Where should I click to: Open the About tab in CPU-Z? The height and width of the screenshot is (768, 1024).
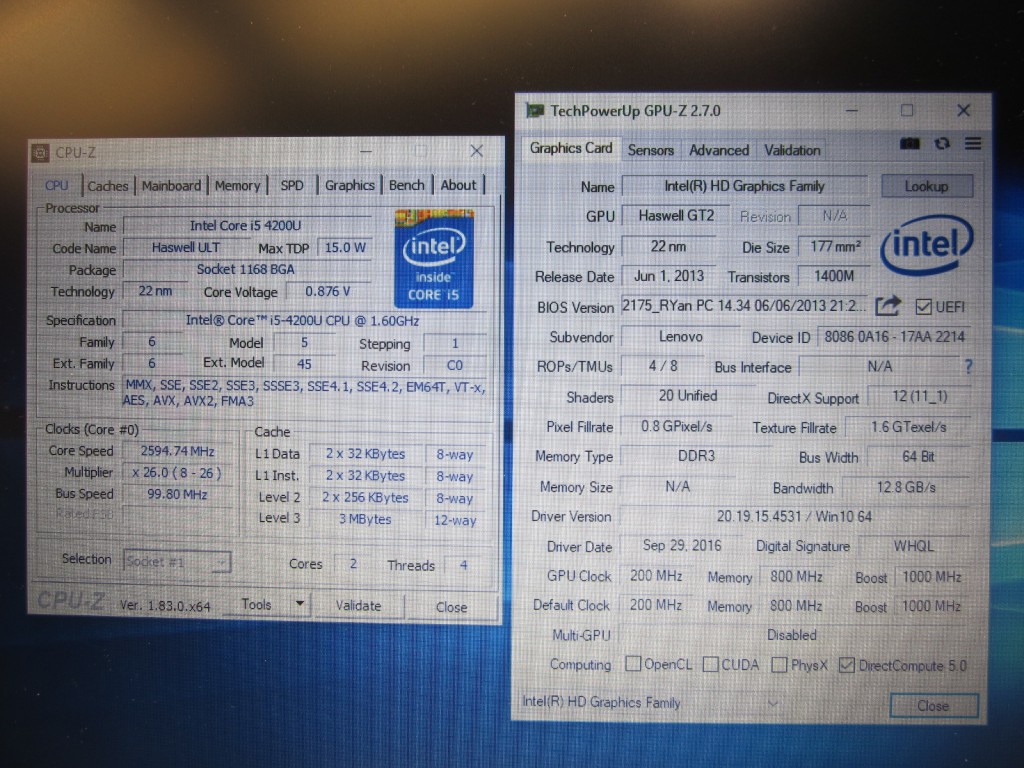tap(458, 185)
